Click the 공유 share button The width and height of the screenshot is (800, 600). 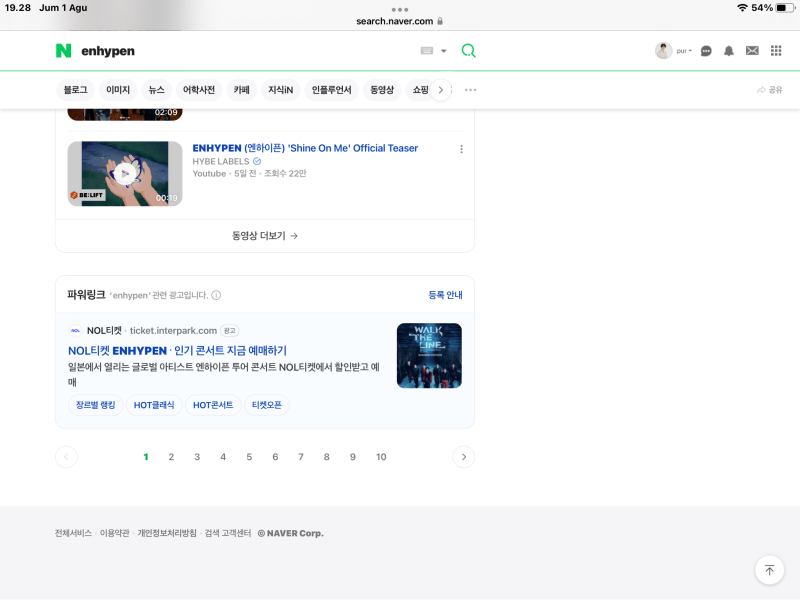[769, 90]
